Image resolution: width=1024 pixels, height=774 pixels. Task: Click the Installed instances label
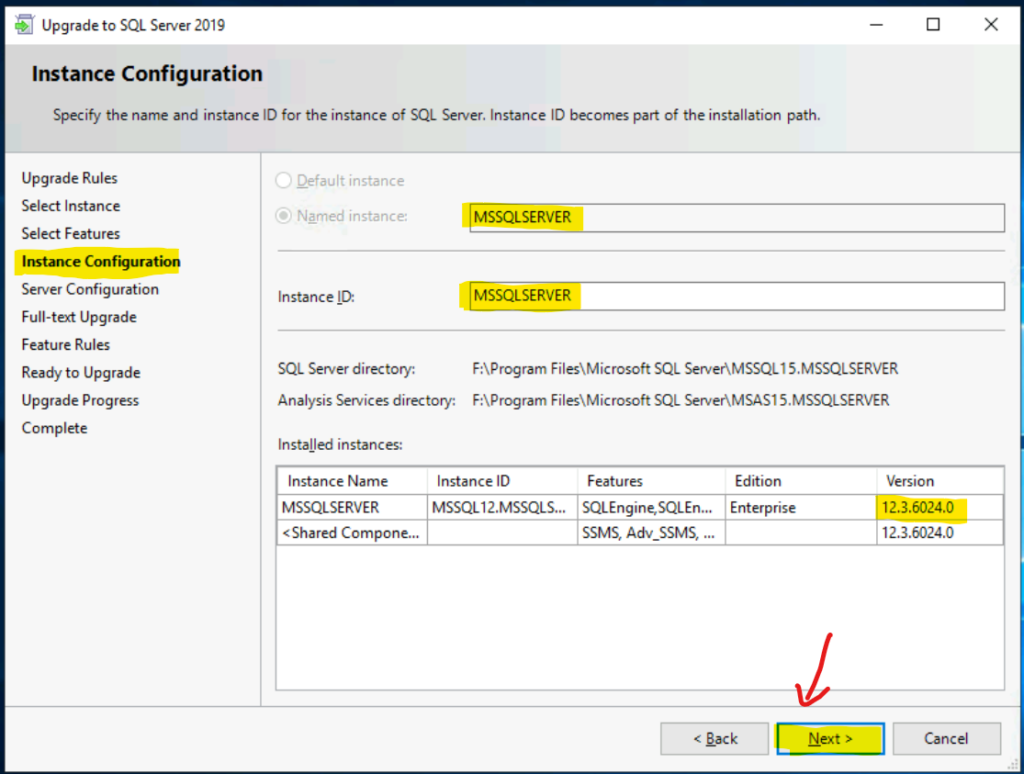coord(340,445)
